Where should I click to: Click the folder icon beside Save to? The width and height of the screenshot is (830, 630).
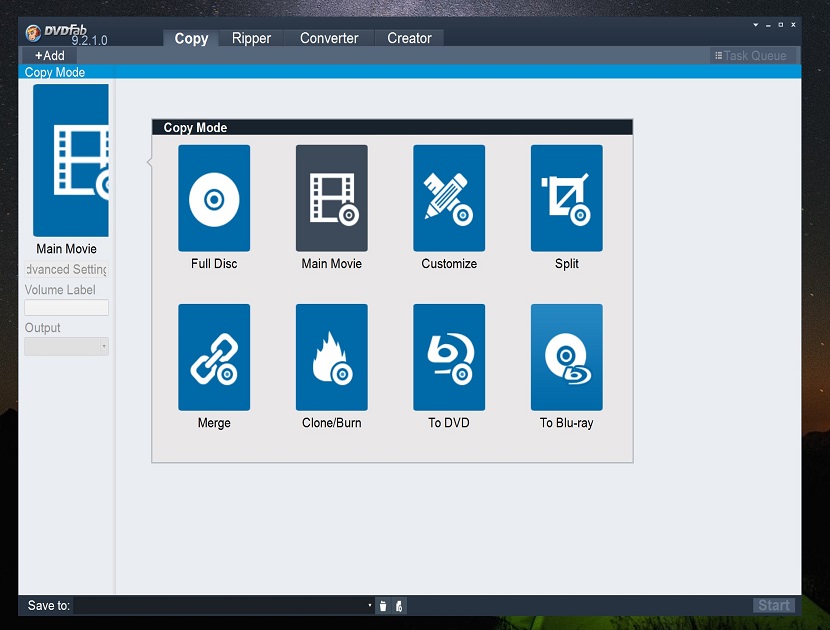[x=383, y=606]
